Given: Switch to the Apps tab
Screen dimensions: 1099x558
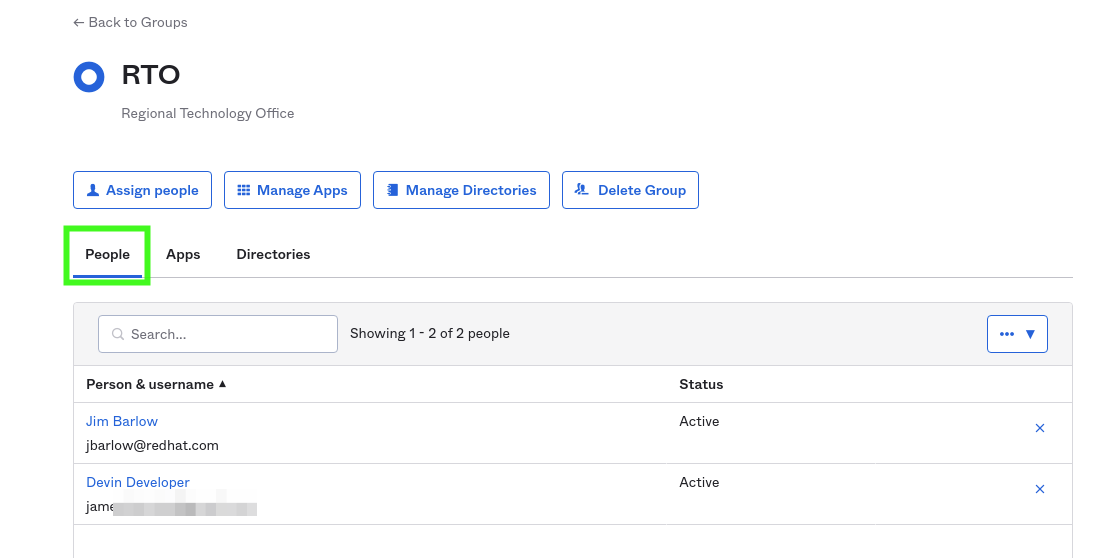Looking at the screenshot, I should point(183,254).
